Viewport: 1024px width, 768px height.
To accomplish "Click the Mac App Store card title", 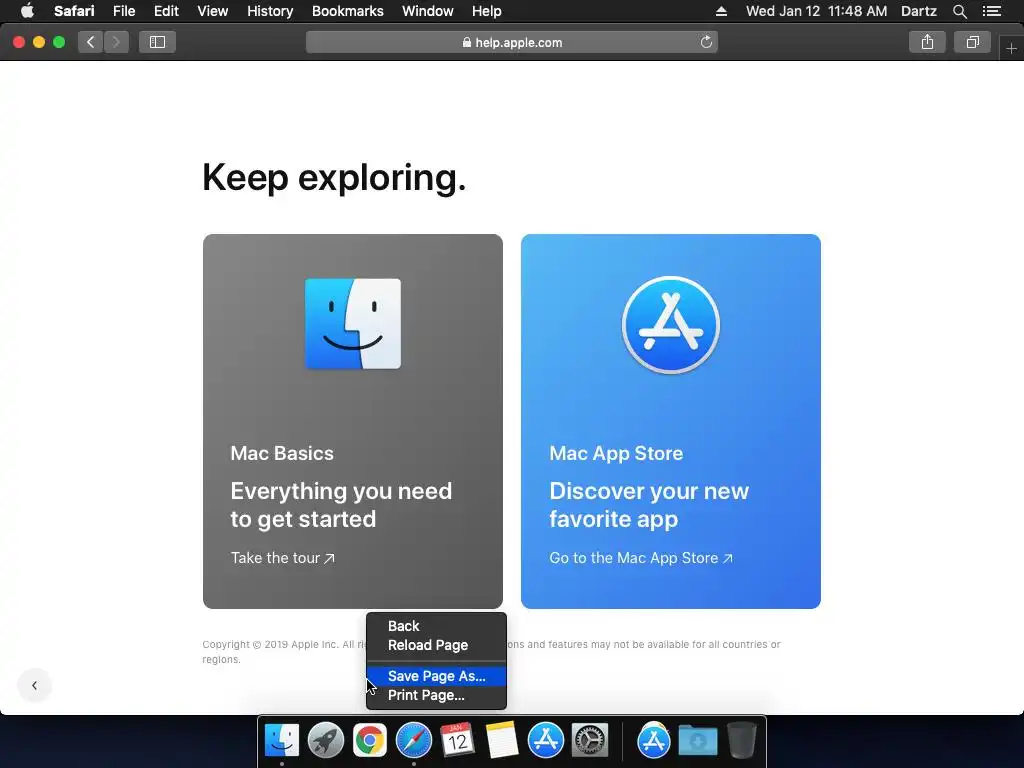I will (x=616, y=453).
